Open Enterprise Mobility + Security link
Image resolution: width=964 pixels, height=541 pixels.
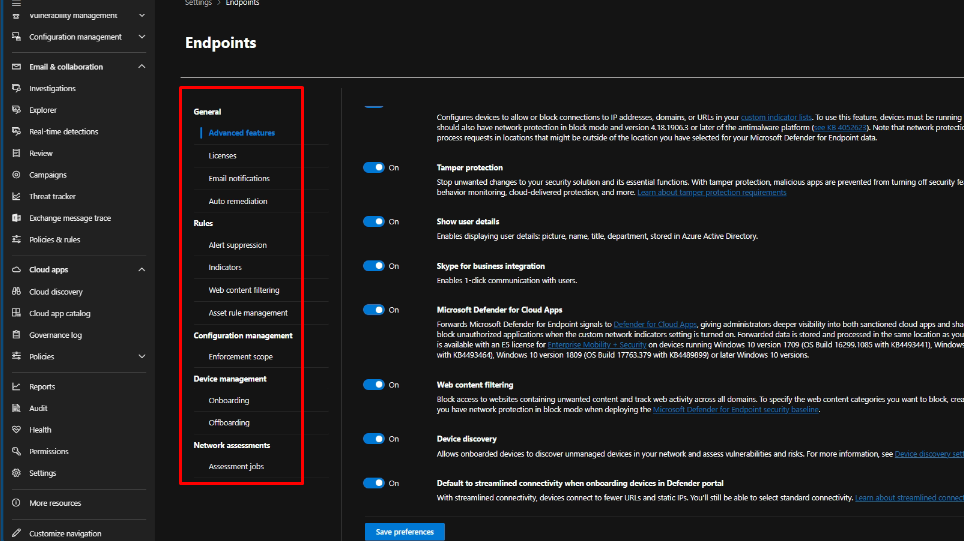(x=596, y=345)
